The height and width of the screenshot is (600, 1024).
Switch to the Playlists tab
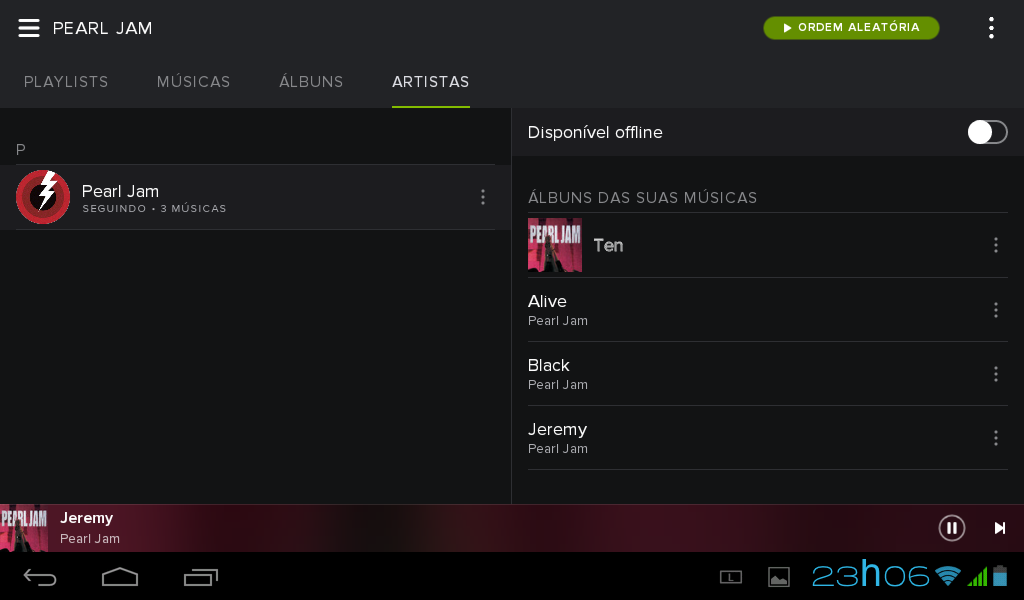(x=66, y=82)
